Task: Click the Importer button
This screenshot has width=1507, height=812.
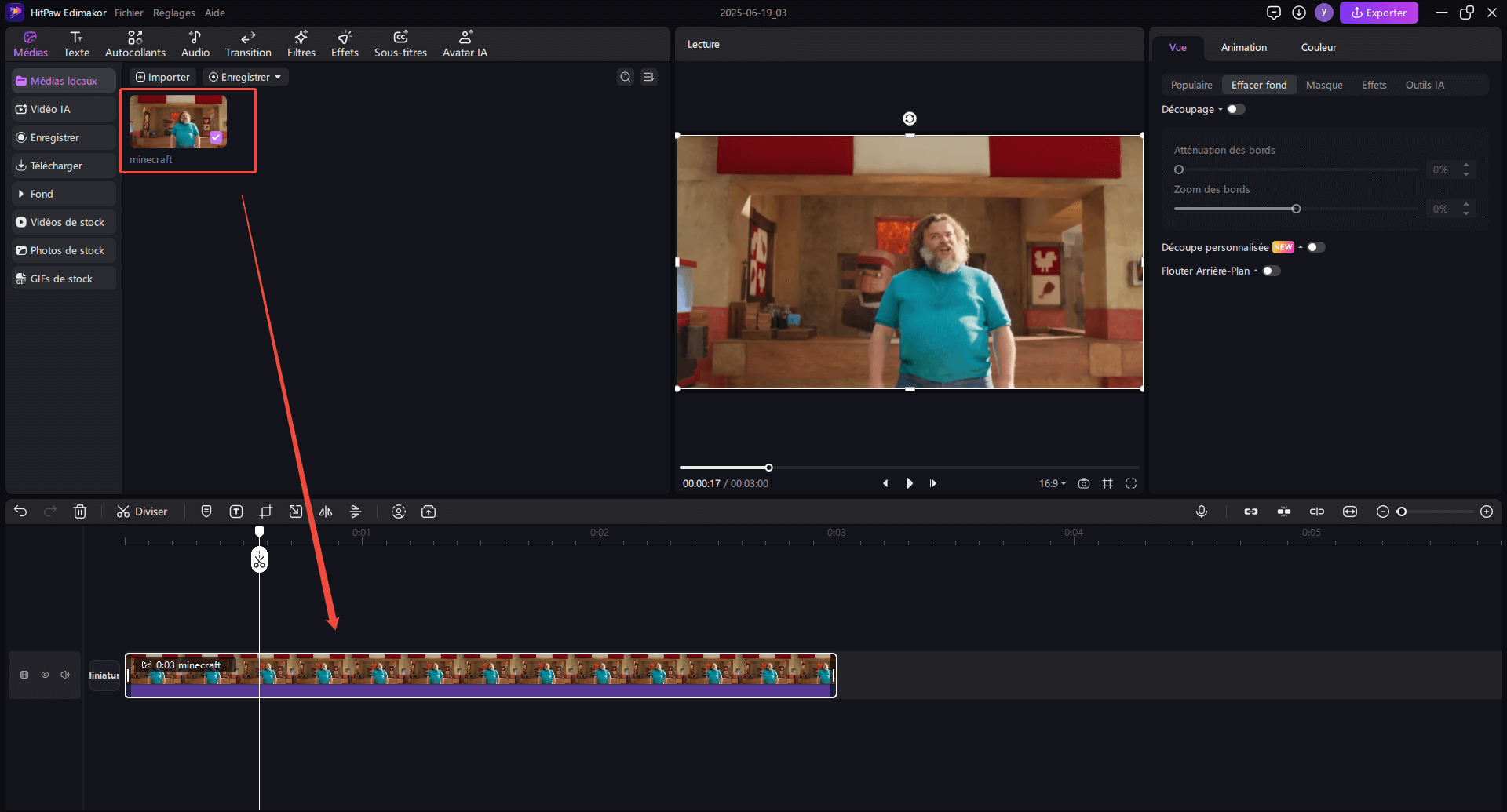Action: tap(163, 77)
